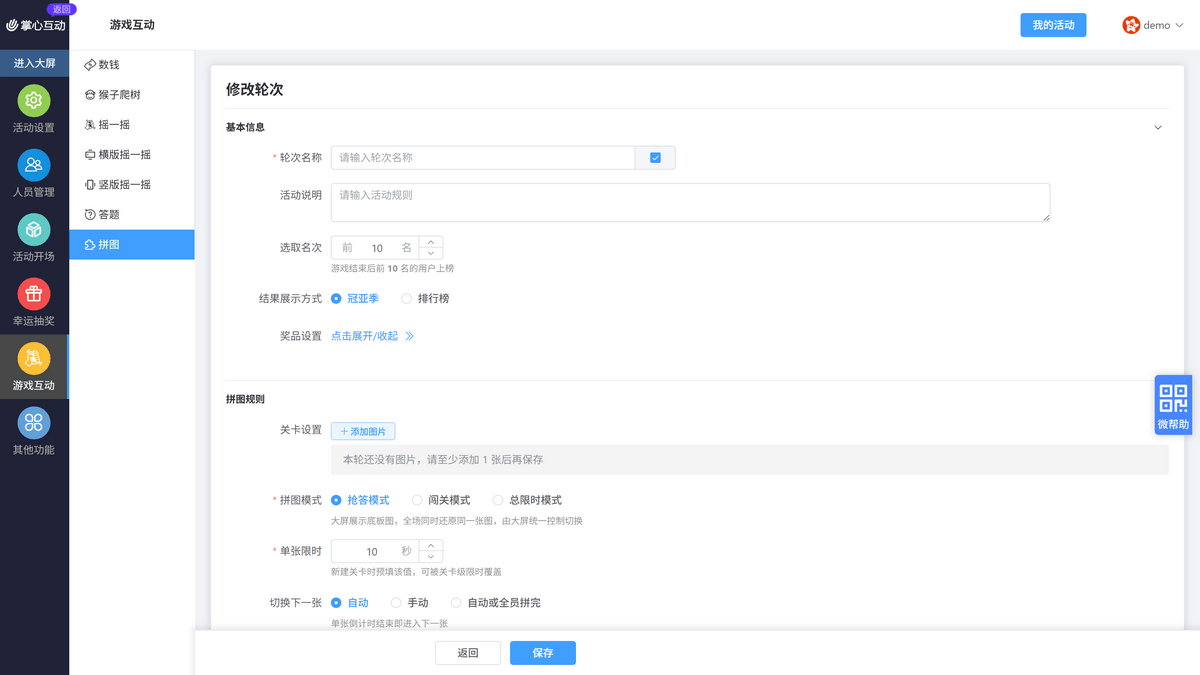The width and height of the screenshot is (1200, 675).
Task: Decrease 选取名次 value with down arrow
Action: [x=431, y=254]
